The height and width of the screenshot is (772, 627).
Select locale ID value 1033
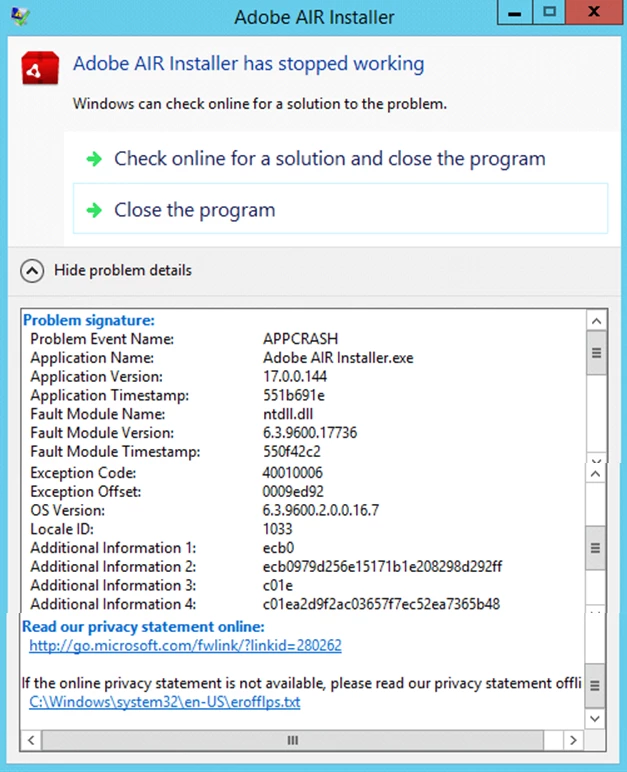tap(277, 529)
